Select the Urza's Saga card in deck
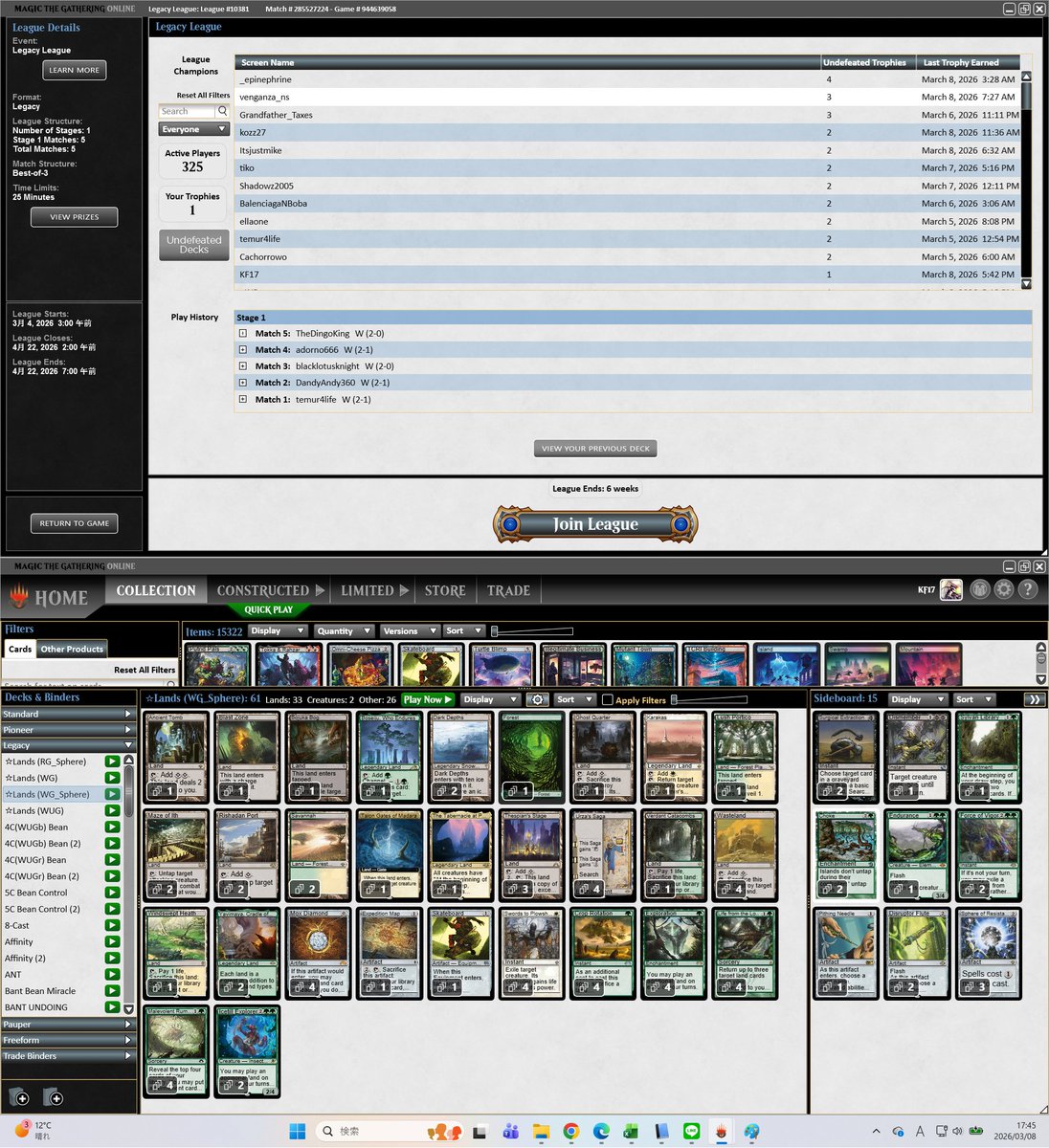 [602, 853]
